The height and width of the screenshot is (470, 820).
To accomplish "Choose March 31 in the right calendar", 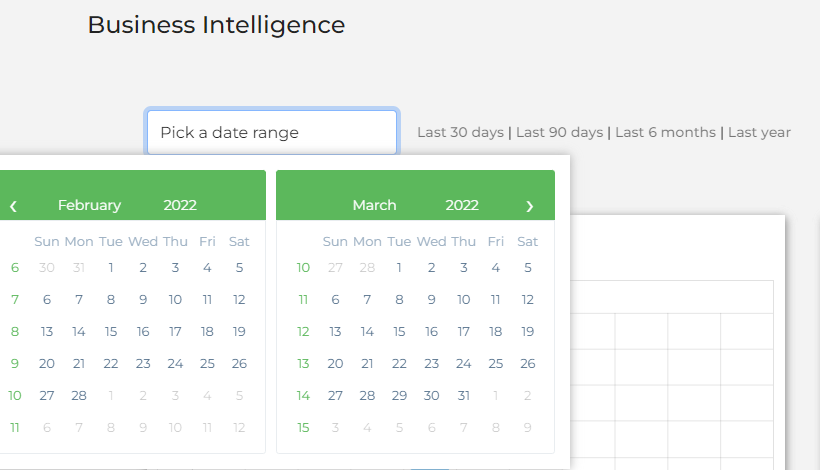I will (463, 395).
